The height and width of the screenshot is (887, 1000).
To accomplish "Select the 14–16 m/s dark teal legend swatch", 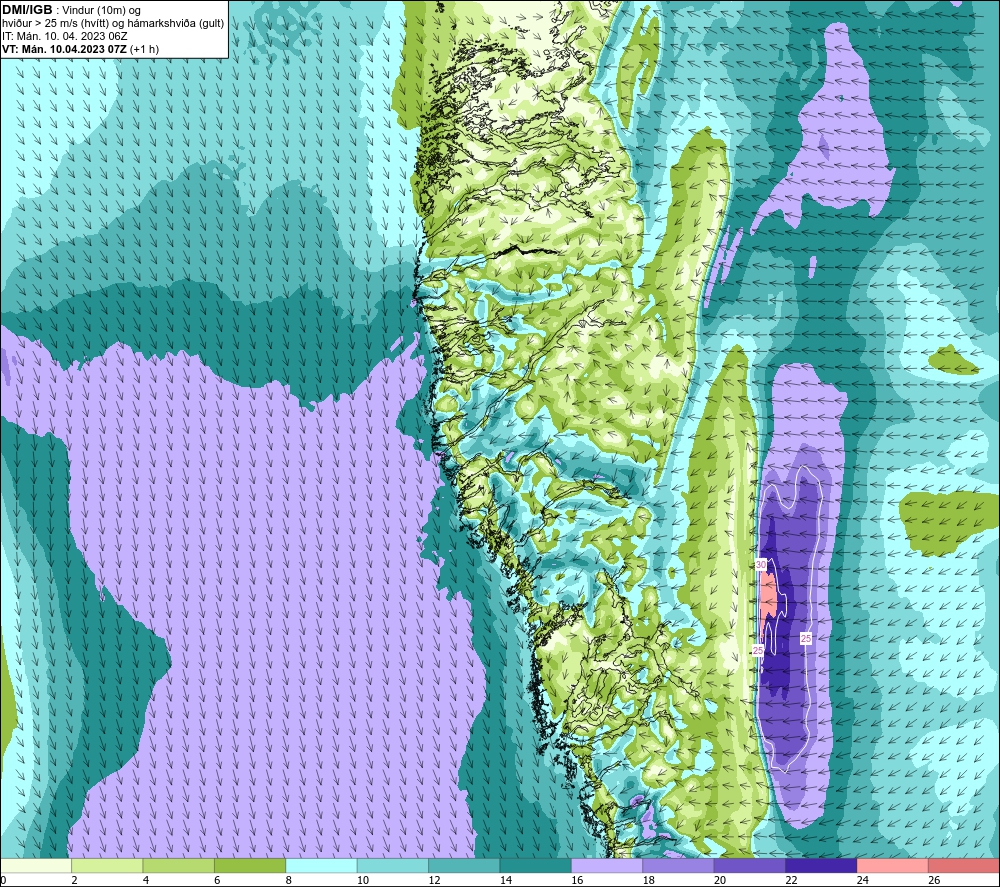I will [536, 866].
